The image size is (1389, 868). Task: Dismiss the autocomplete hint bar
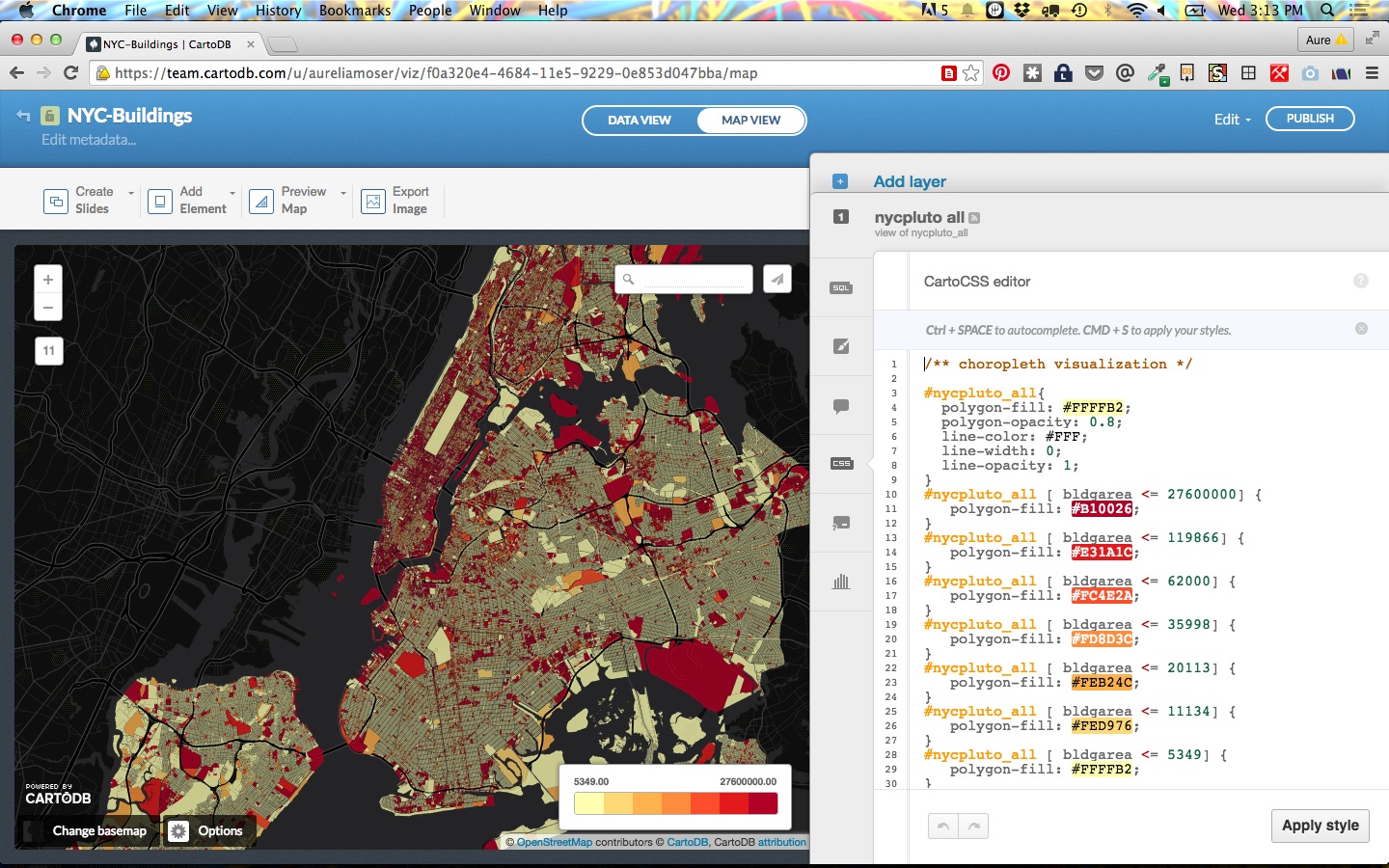coord(1361,329)
